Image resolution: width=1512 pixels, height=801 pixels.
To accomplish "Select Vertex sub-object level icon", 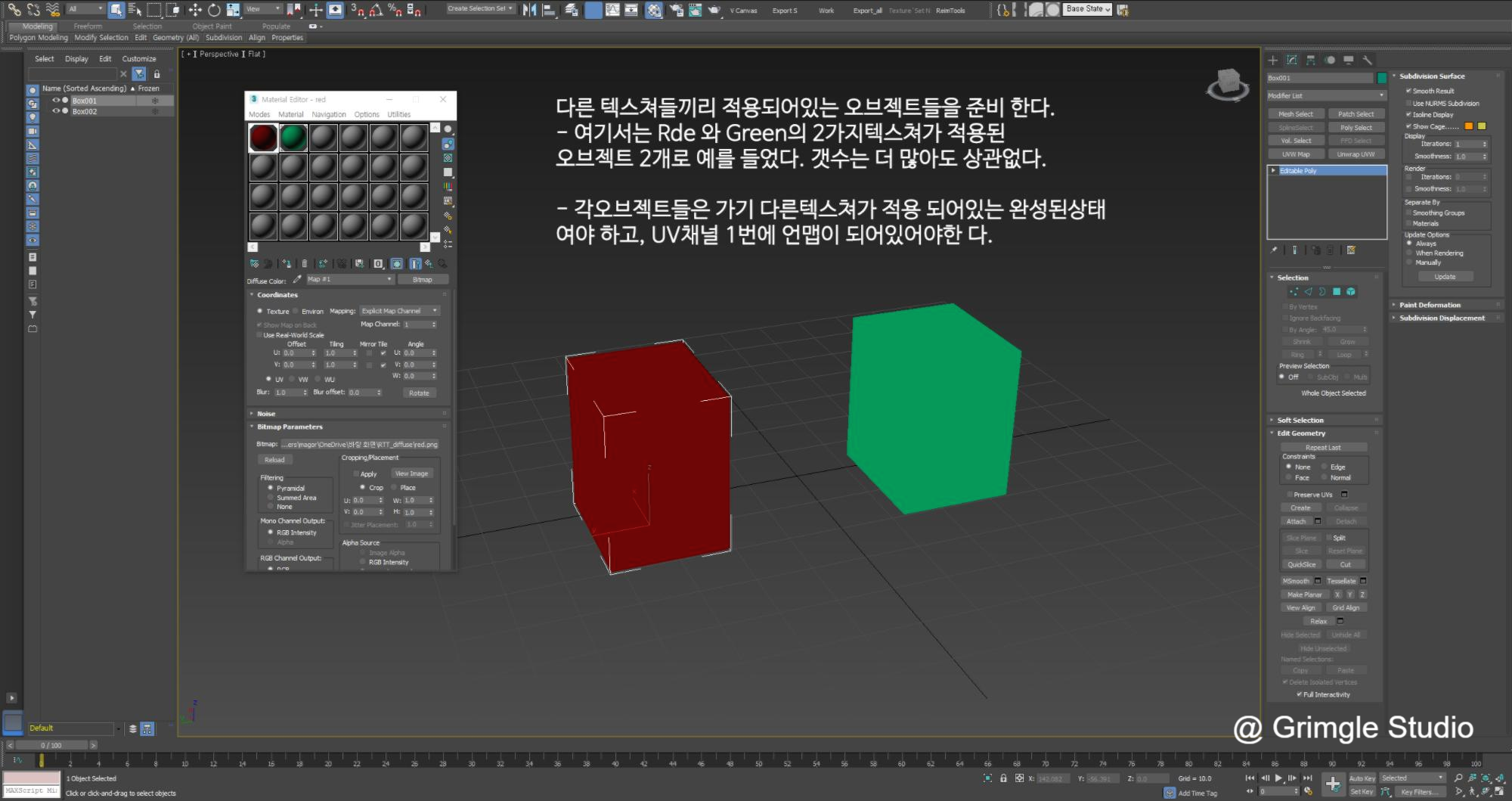I will point(1294,291).
